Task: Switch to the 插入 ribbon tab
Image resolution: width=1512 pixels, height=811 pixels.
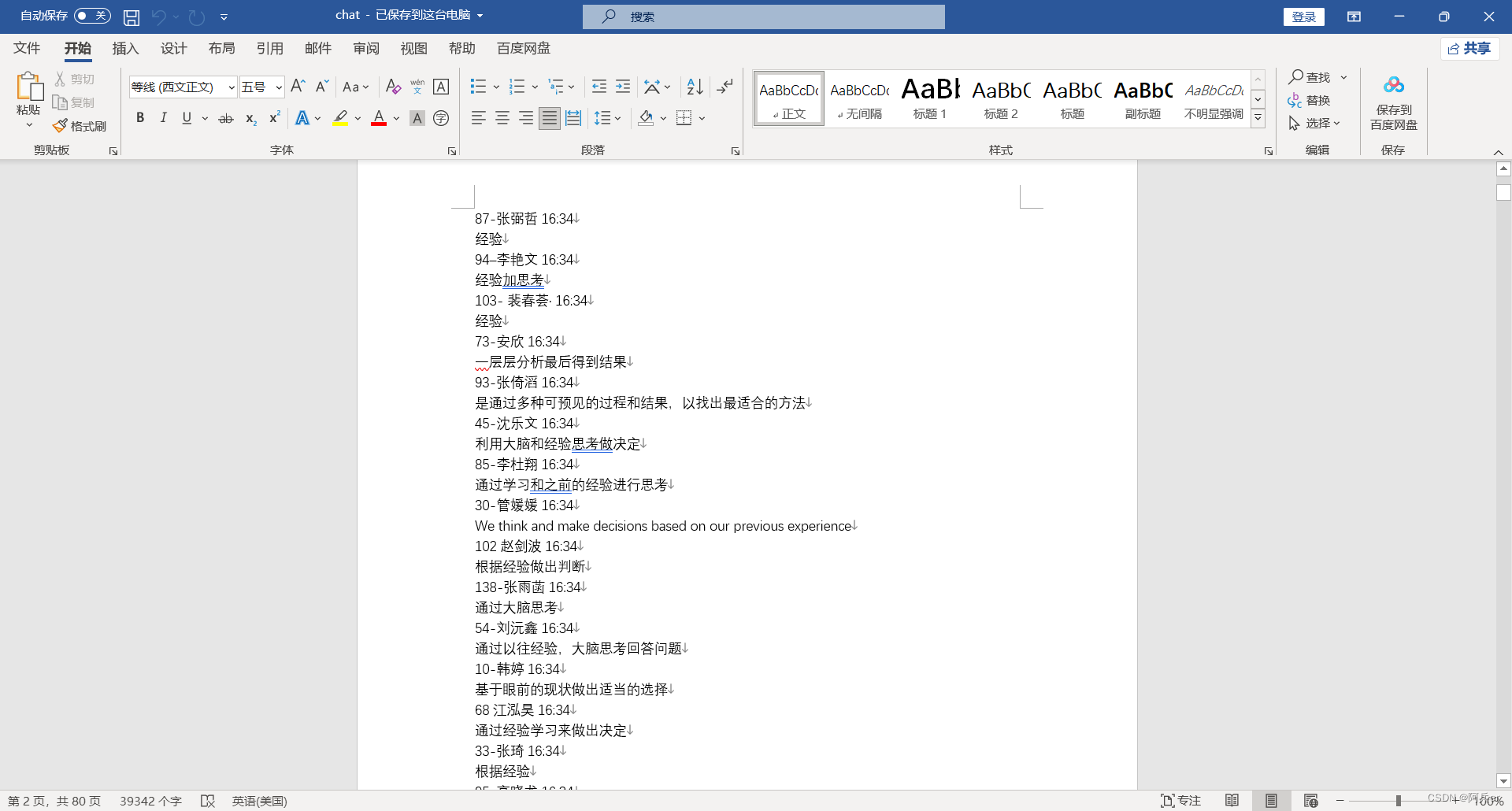Action: (x=125, y=48)
